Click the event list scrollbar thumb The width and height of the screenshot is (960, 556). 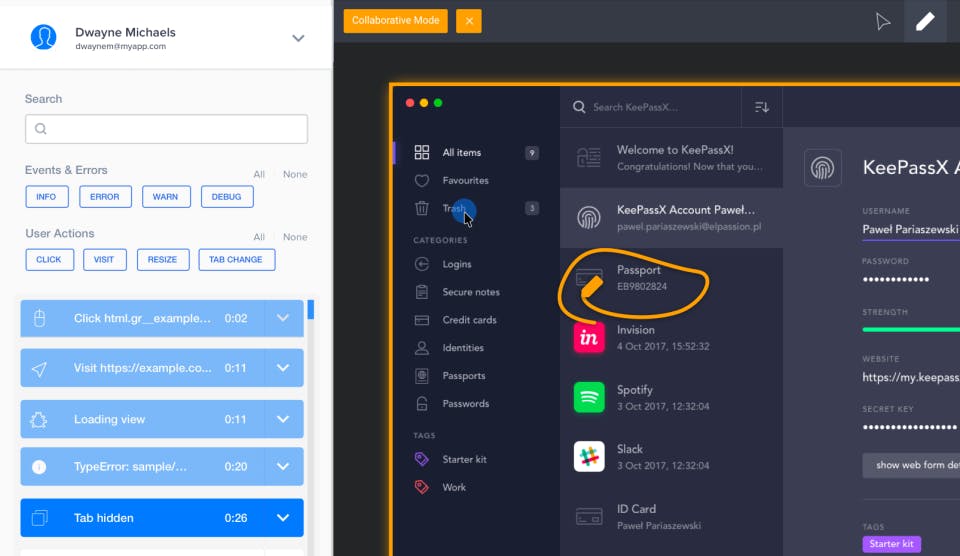point(311,310)
